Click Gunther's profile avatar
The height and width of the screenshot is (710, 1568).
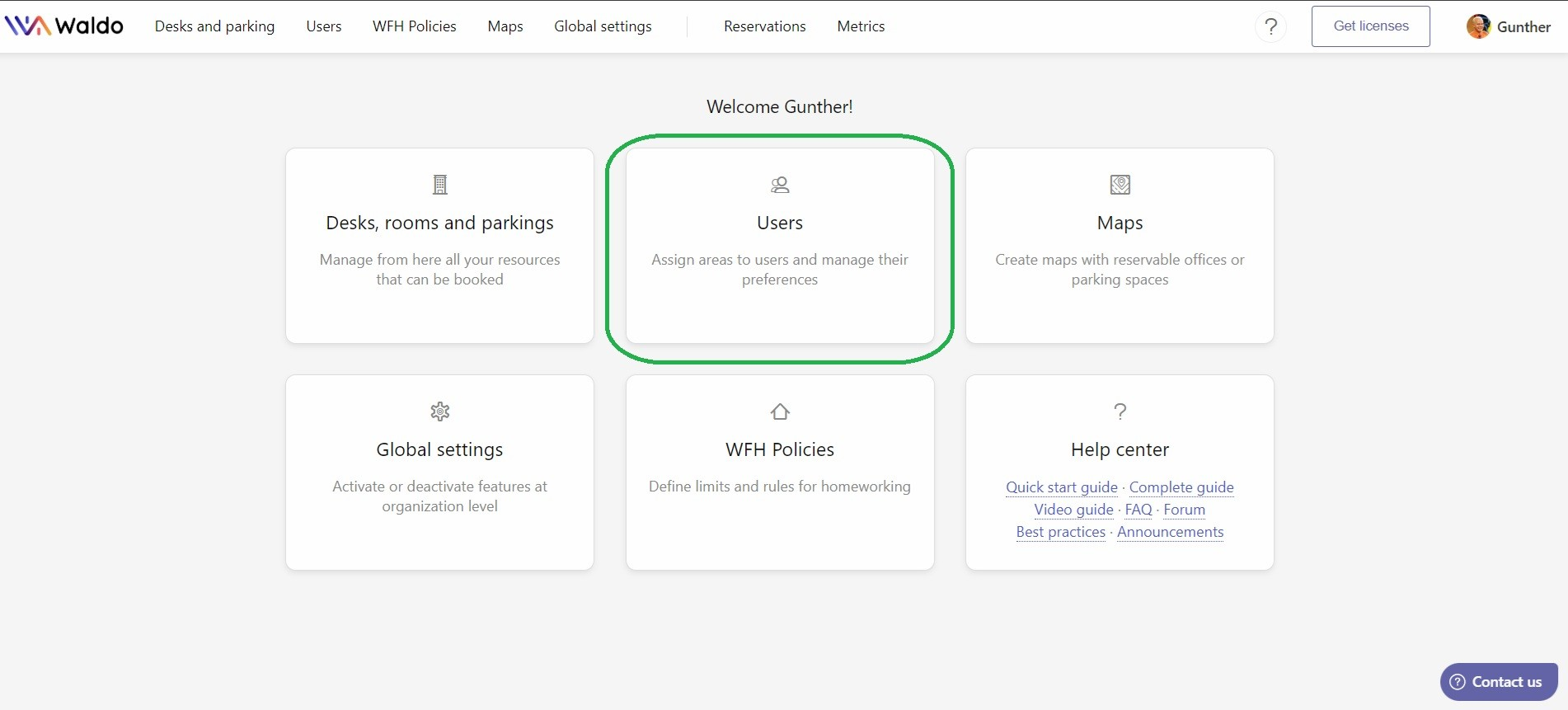[1478, 26]
